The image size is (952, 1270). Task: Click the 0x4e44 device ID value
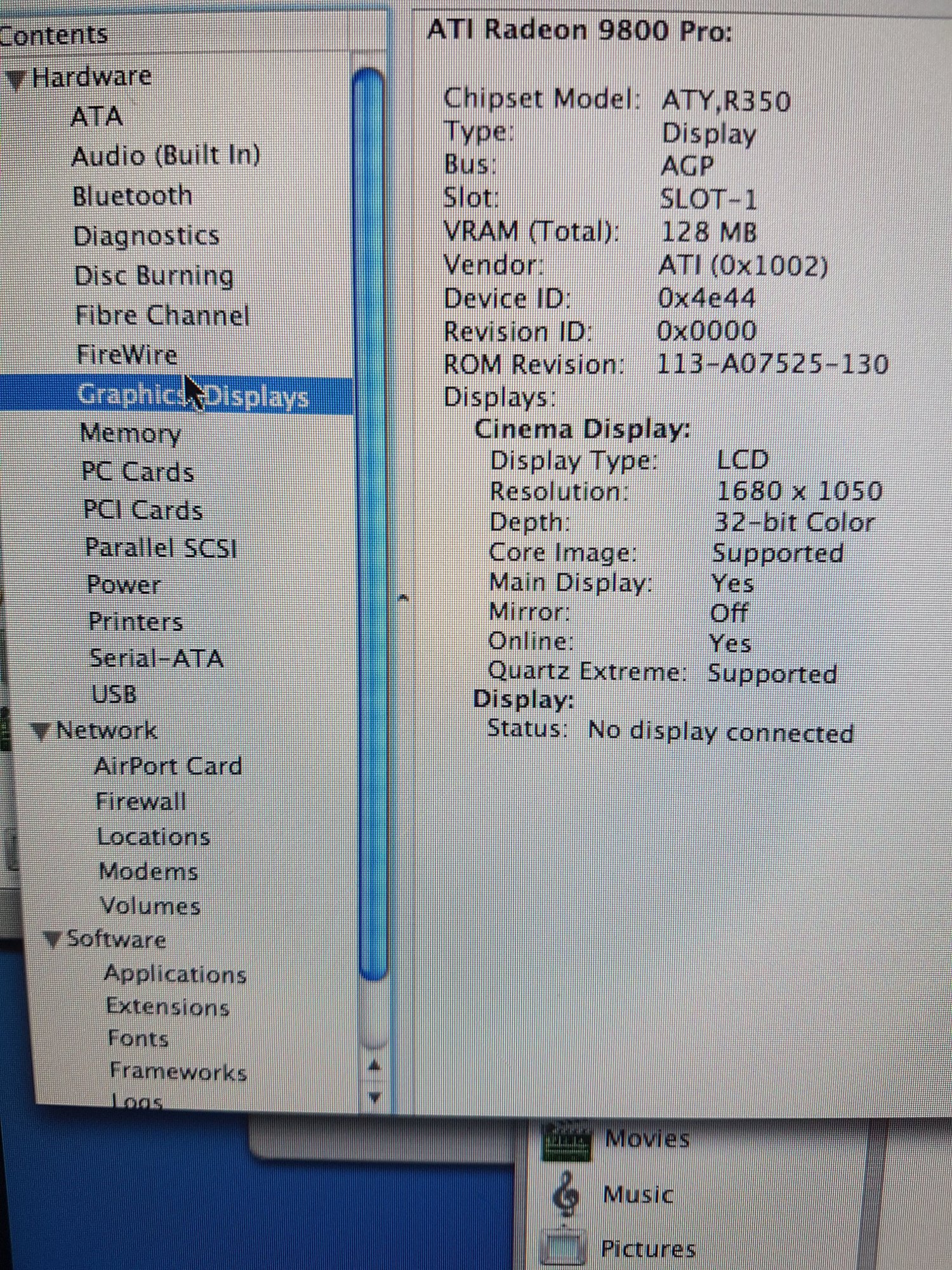[x=706, y=298]
